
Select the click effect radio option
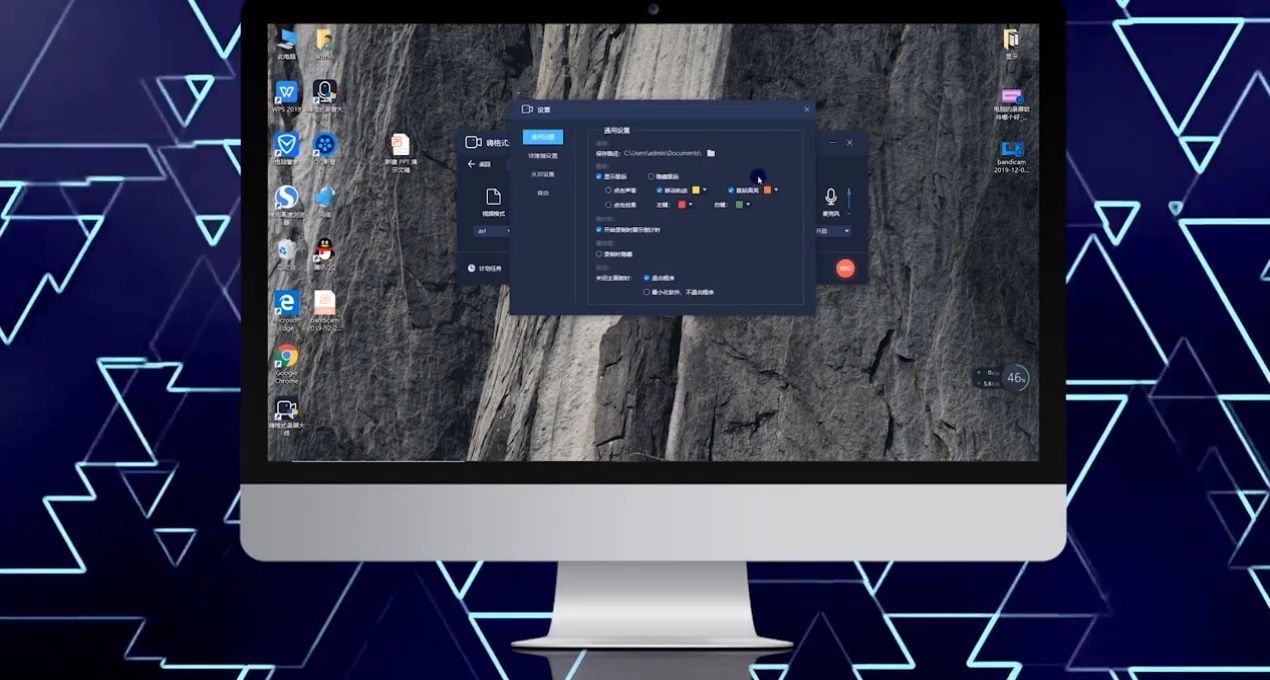(x=609, y=204)
